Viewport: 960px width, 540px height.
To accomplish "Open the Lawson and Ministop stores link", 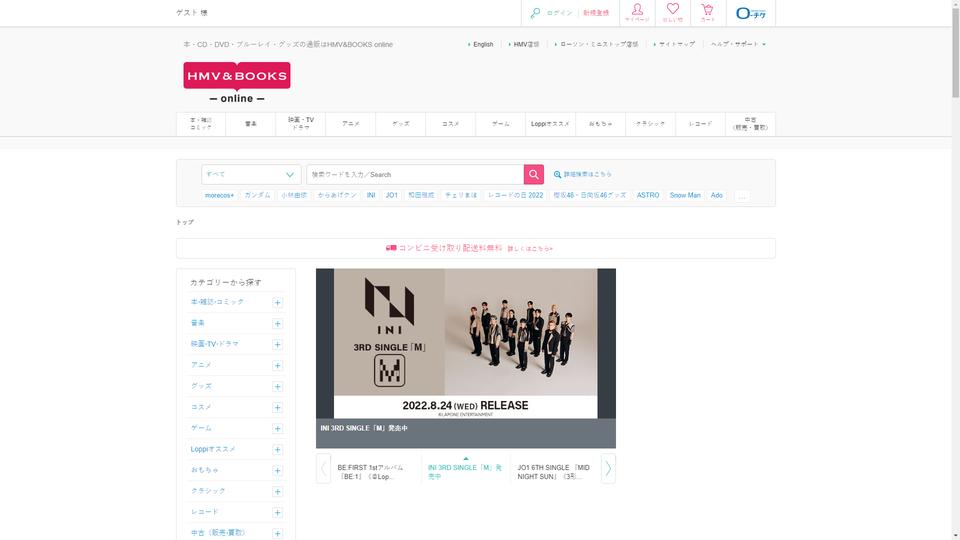I will 597,44.
